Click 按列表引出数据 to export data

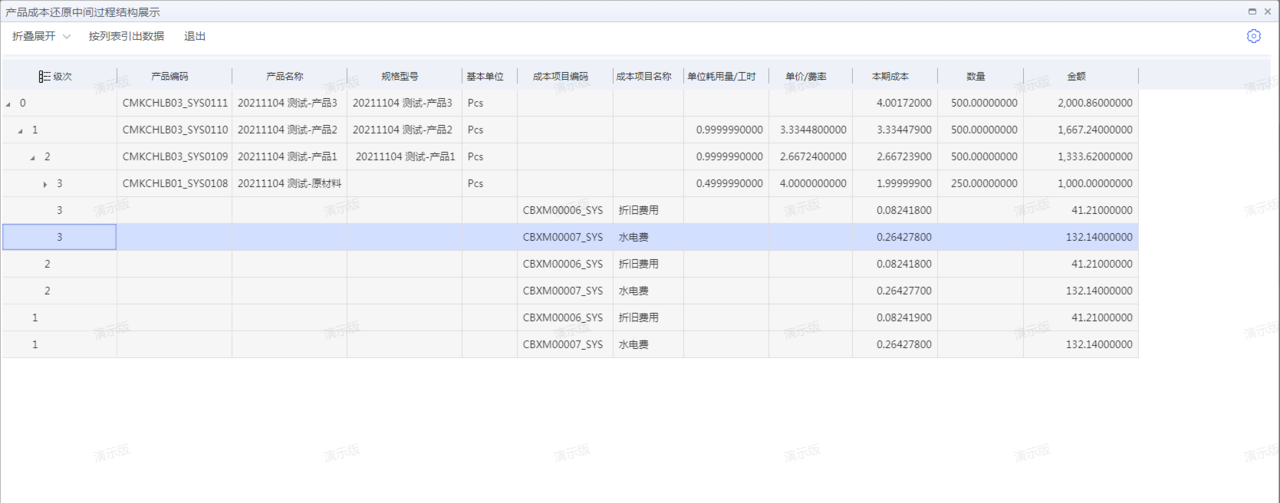(126, 36)
